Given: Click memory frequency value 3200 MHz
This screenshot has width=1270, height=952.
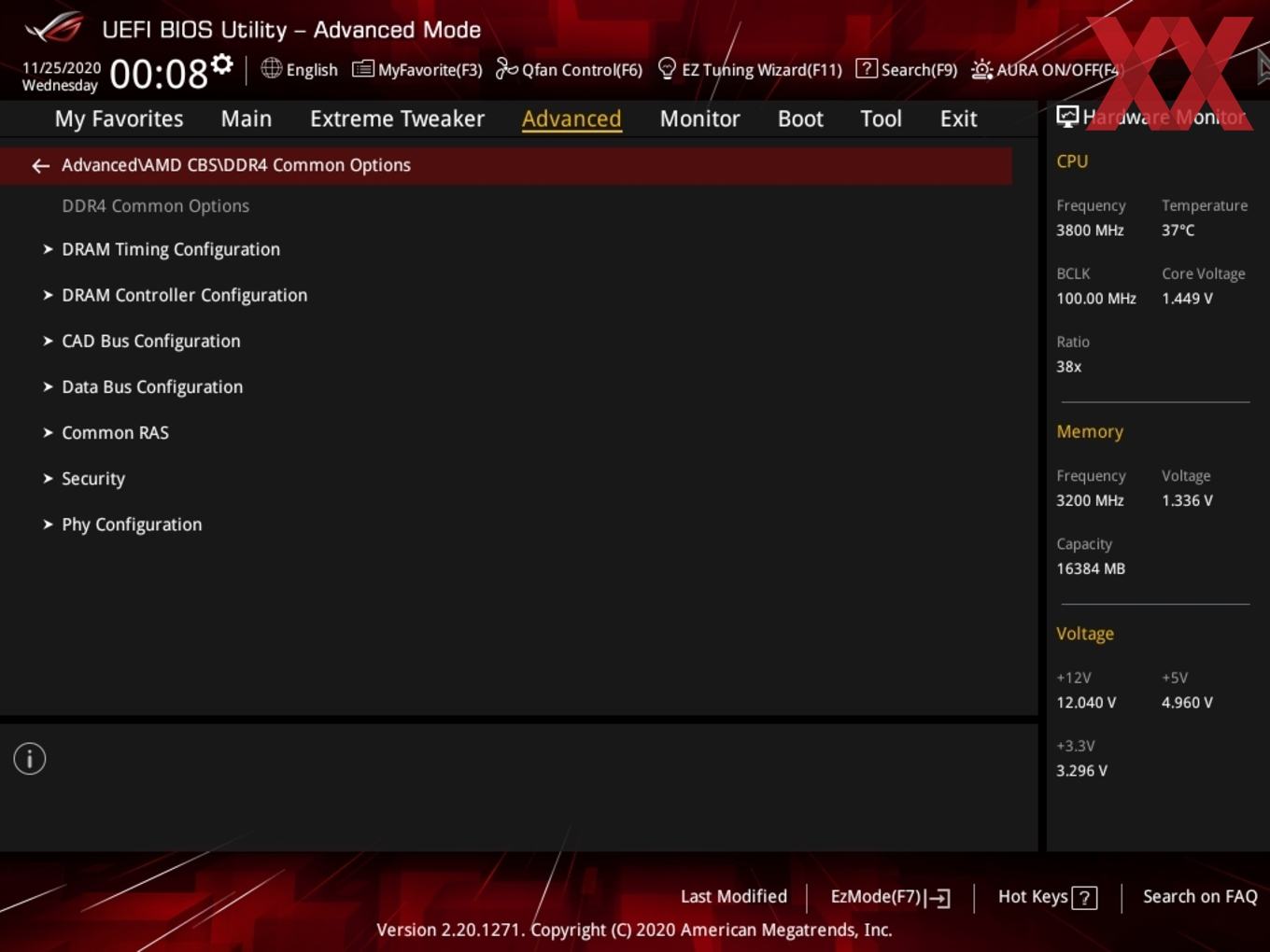Looking at the screenshot, I should pos(1090,500).
